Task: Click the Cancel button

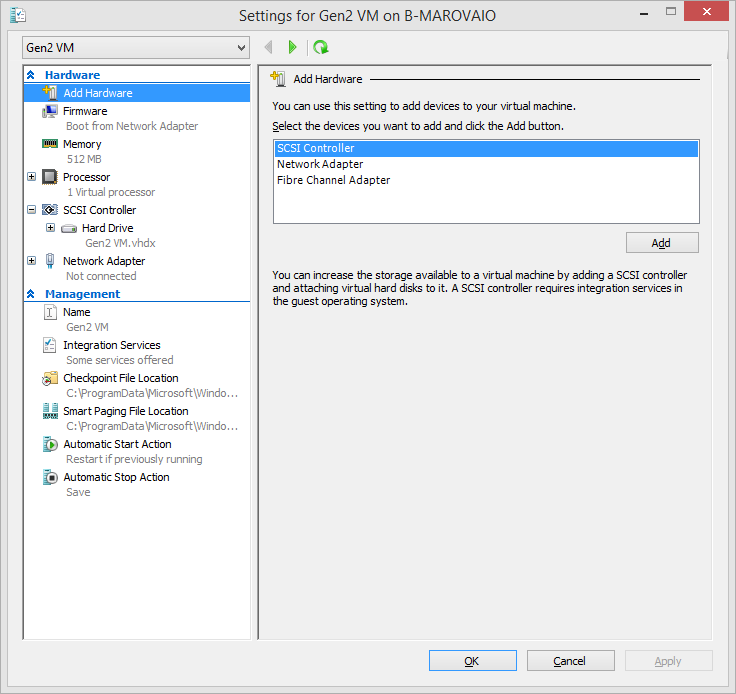Action: coord(570,661)
